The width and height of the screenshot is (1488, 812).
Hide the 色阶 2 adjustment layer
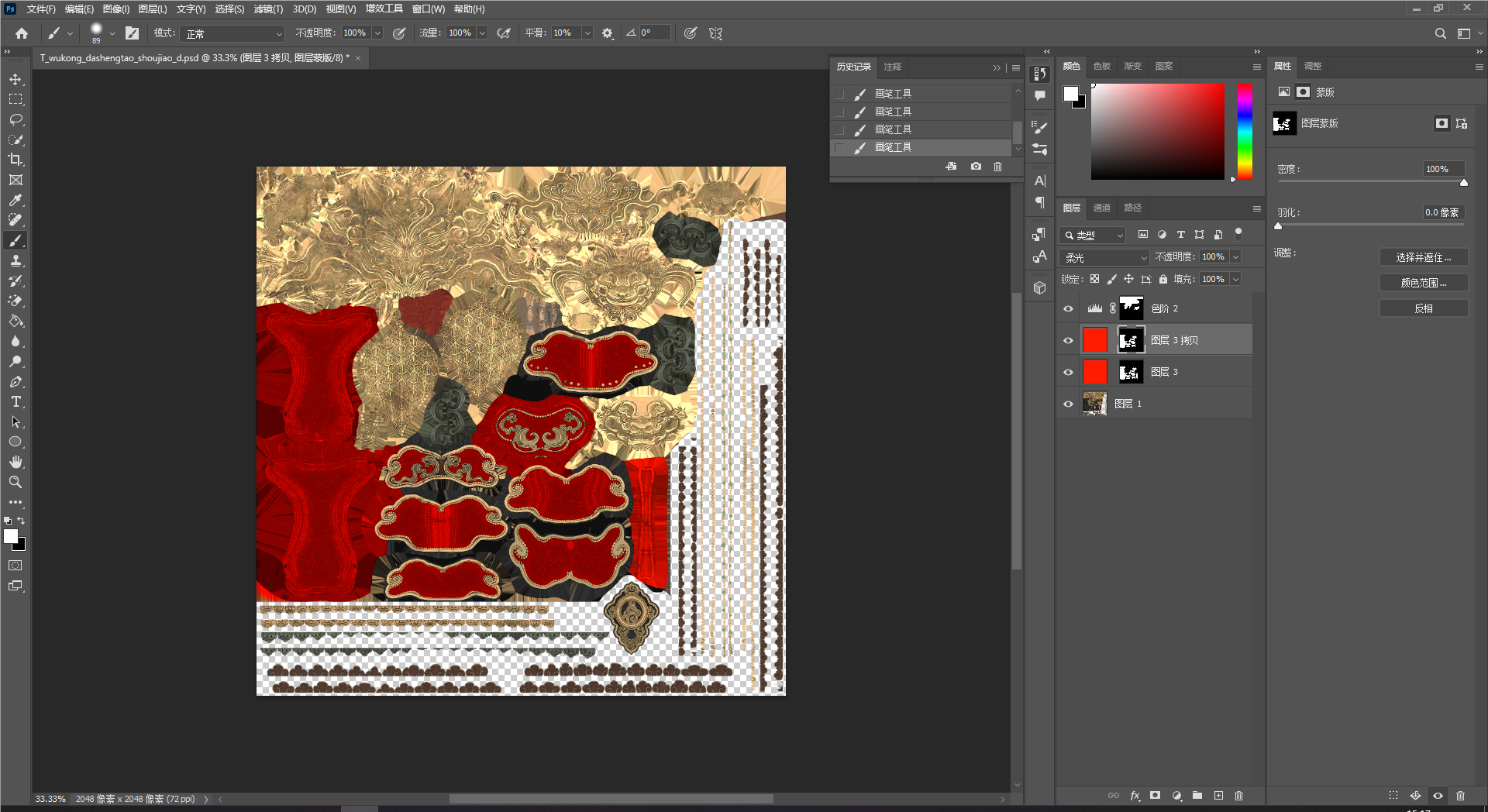[1068, 308]
